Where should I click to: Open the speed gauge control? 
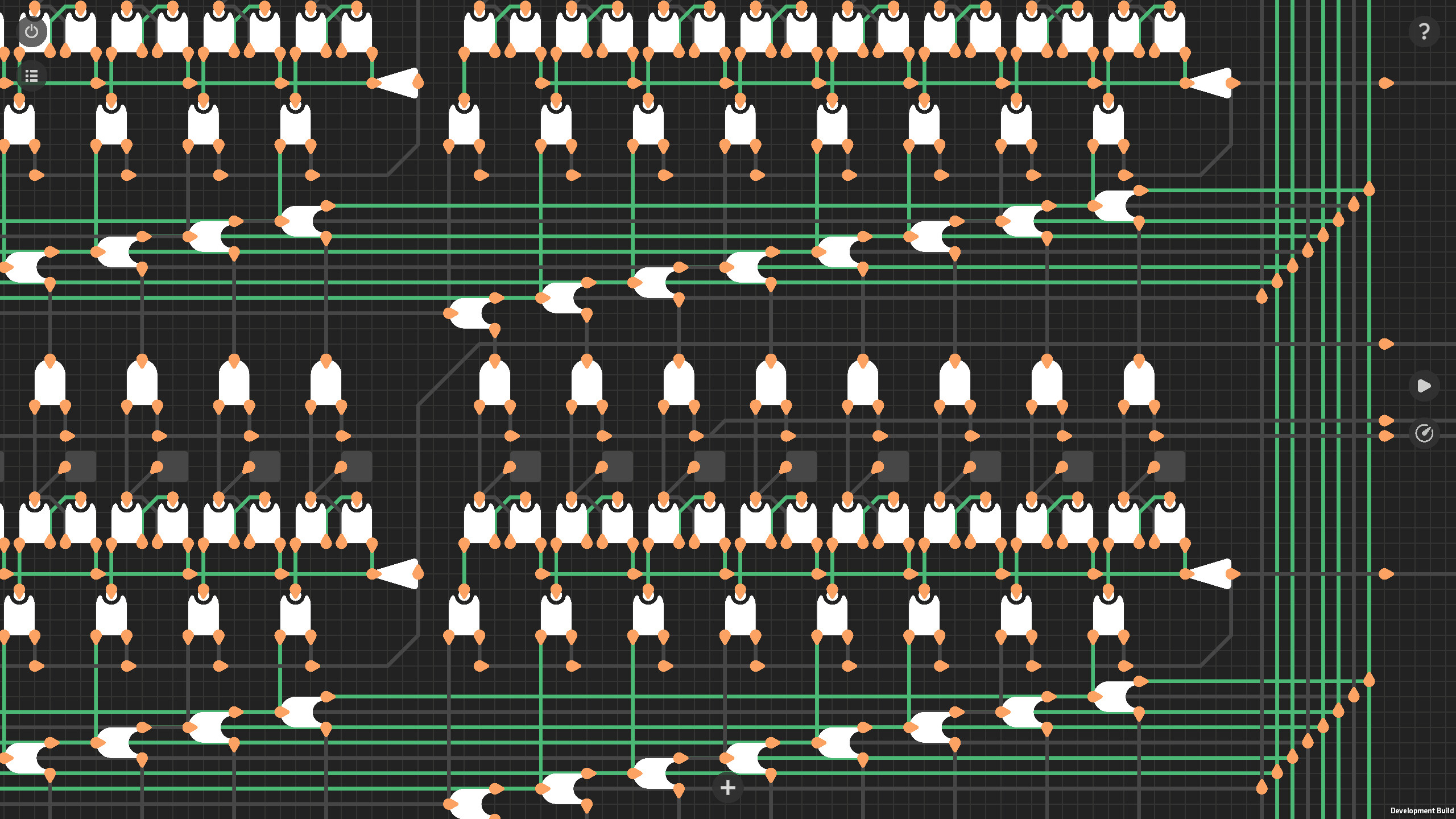[1424, 433]
